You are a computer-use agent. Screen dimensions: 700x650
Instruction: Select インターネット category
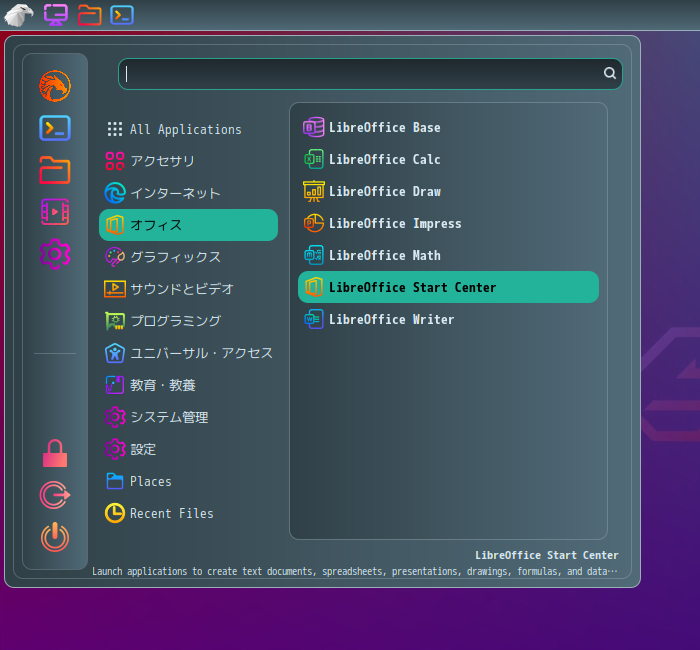click(x=188, y=193)
